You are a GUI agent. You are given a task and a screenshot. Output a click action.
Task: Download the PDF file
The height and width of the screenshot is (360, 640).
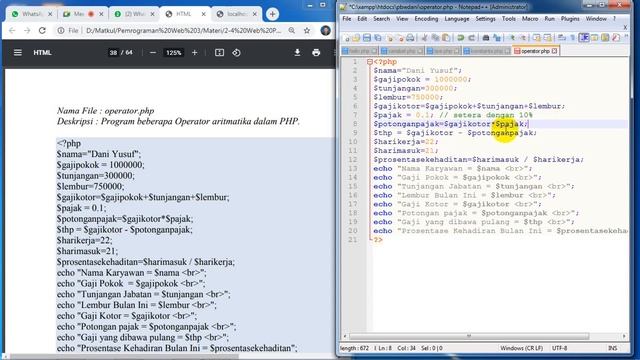pyautogui.click(x=298, y=53)
